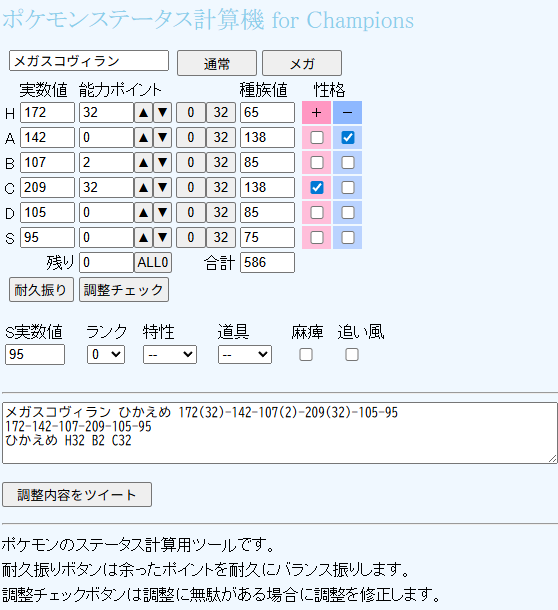The image size is (558, 610).
Task: Check the A plus nature checkbox
Action: (317, 137)
